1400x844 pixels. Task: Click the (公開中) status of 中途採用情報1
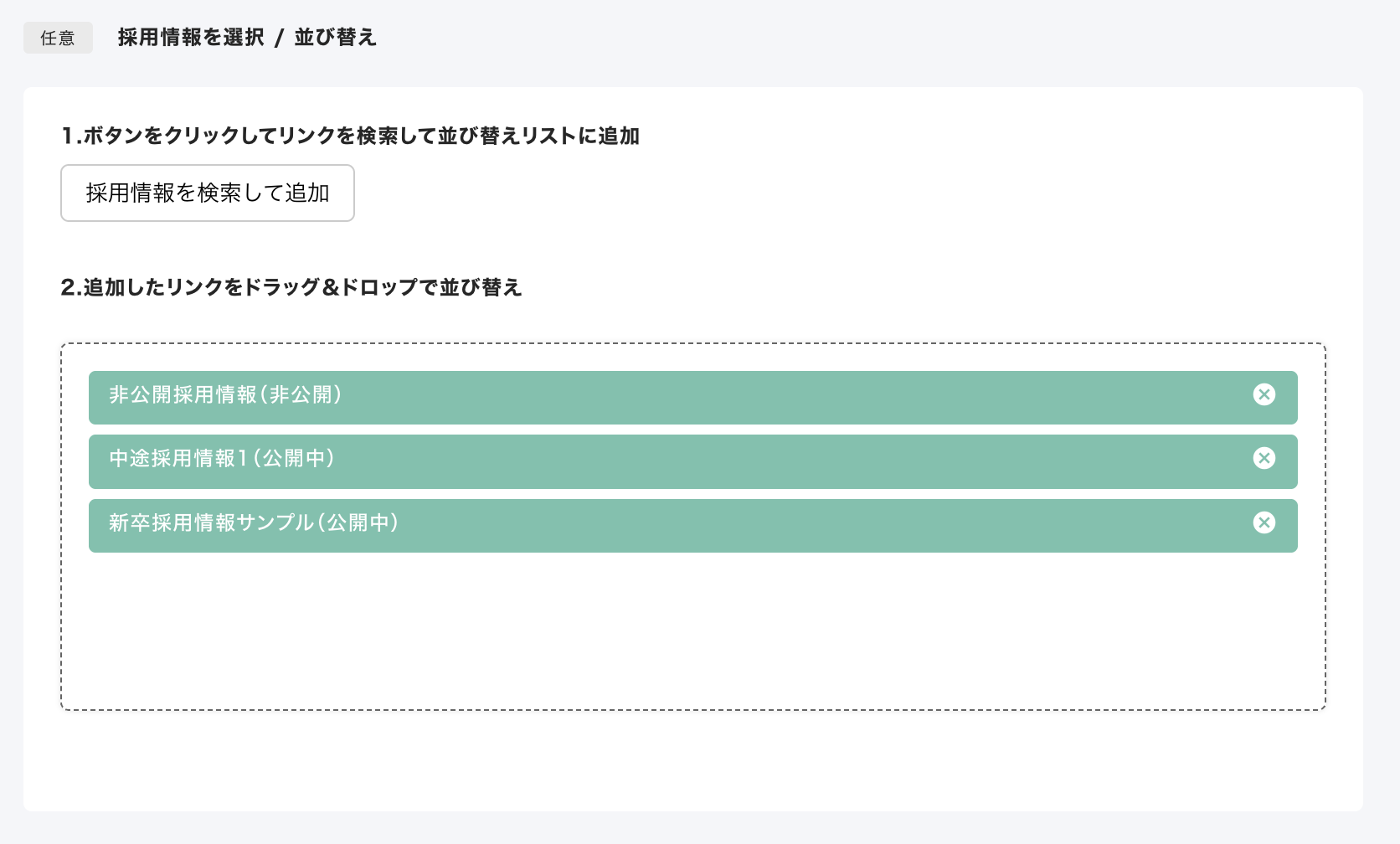294,459
